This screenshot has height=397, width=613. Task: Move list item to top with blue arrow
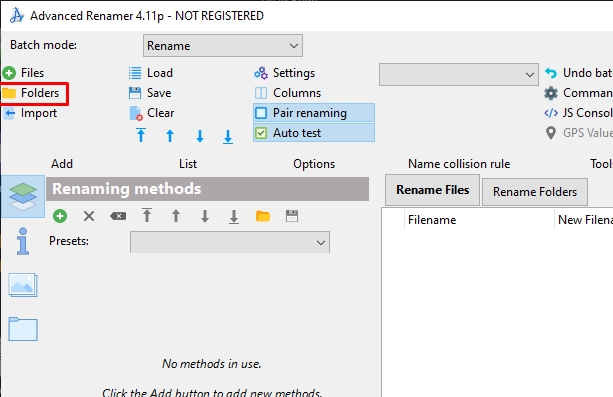pos(141,136)
